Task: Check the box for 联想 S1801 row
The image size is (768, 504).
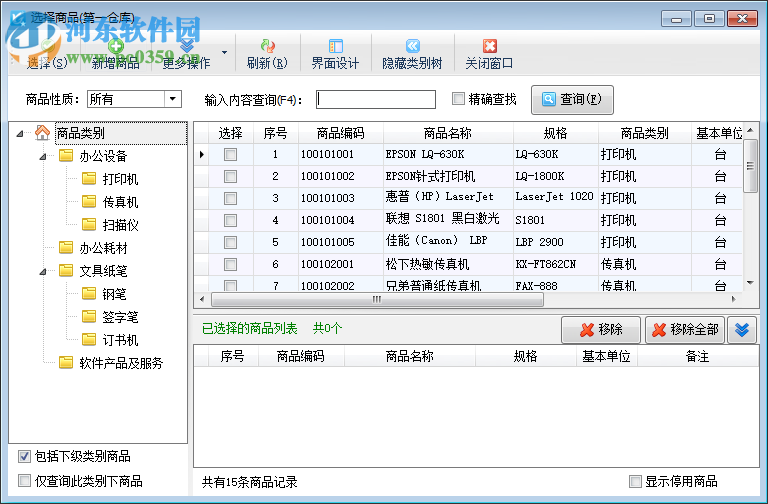Action: pyautogui.click(x=230, y=220)
